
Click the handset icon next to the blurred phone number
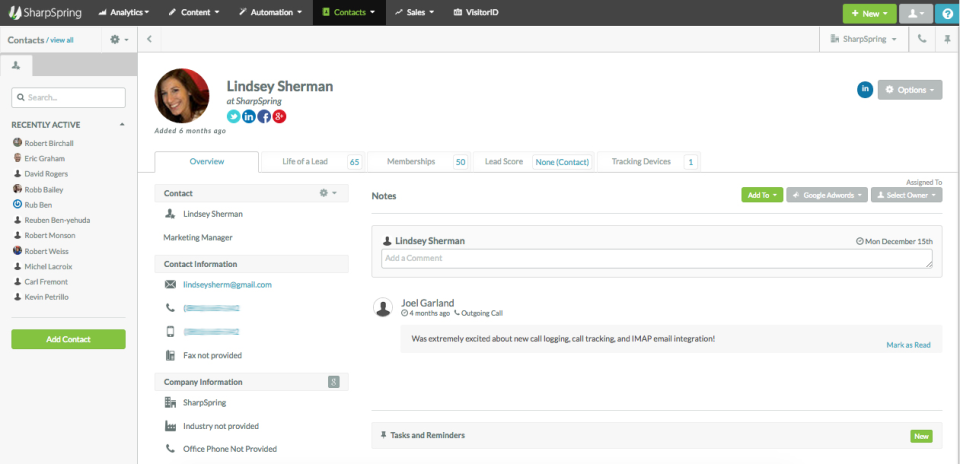tap(170, 308)
